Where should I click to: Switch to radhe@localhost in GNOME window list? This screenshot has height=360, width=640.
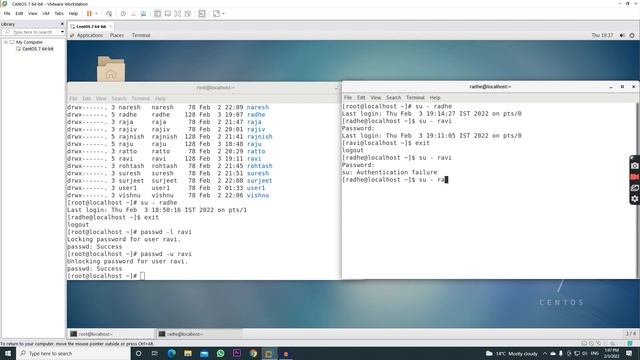[199, 334]
